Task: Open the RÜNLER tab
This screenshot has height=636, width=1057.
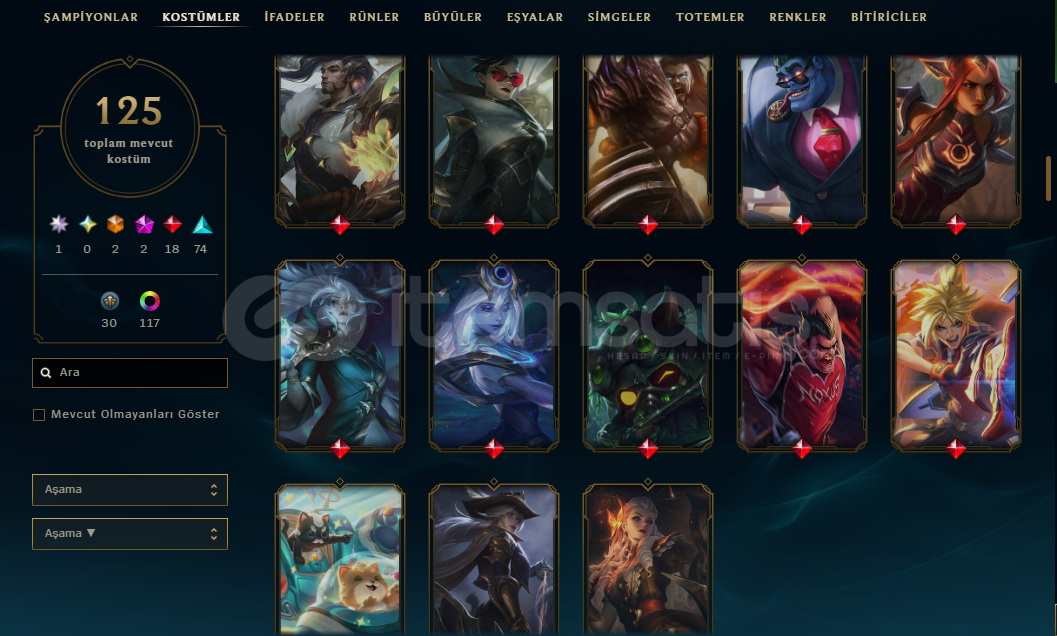Action: (374, 17)
